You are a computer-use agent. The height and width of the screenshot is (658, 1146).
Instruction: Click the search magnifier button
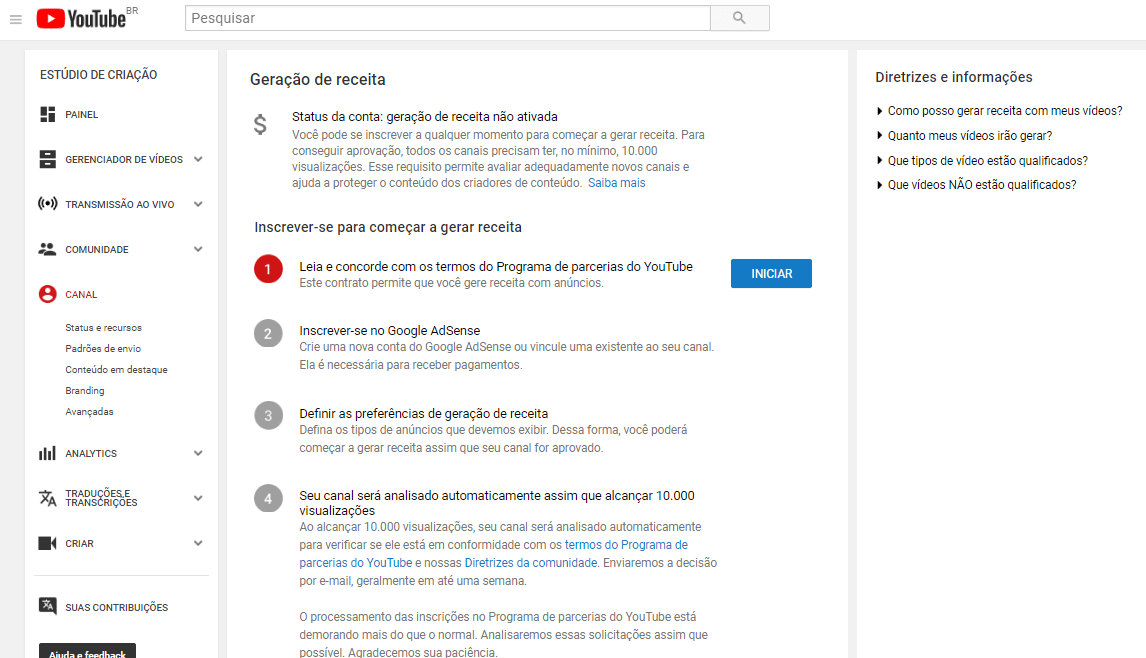740,18
